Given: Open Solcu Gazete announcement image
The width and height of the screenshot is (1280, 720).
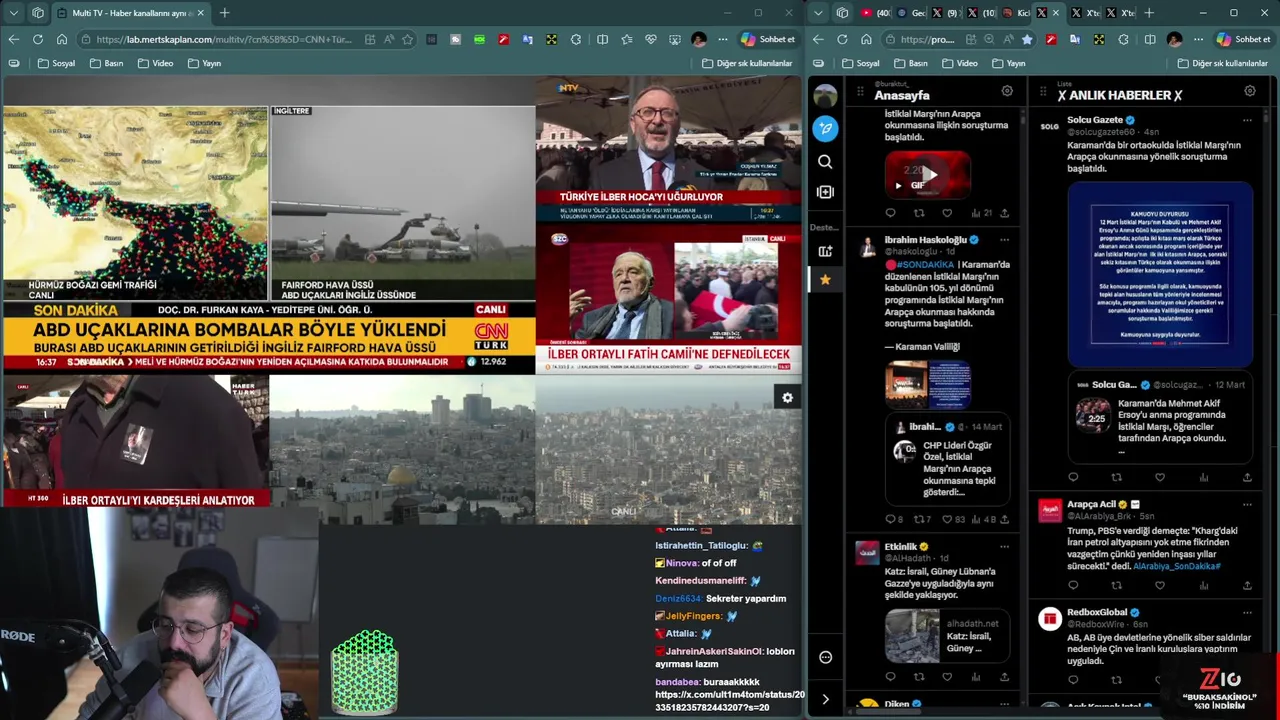Looking at the screenshot, I should (1160, 275).
